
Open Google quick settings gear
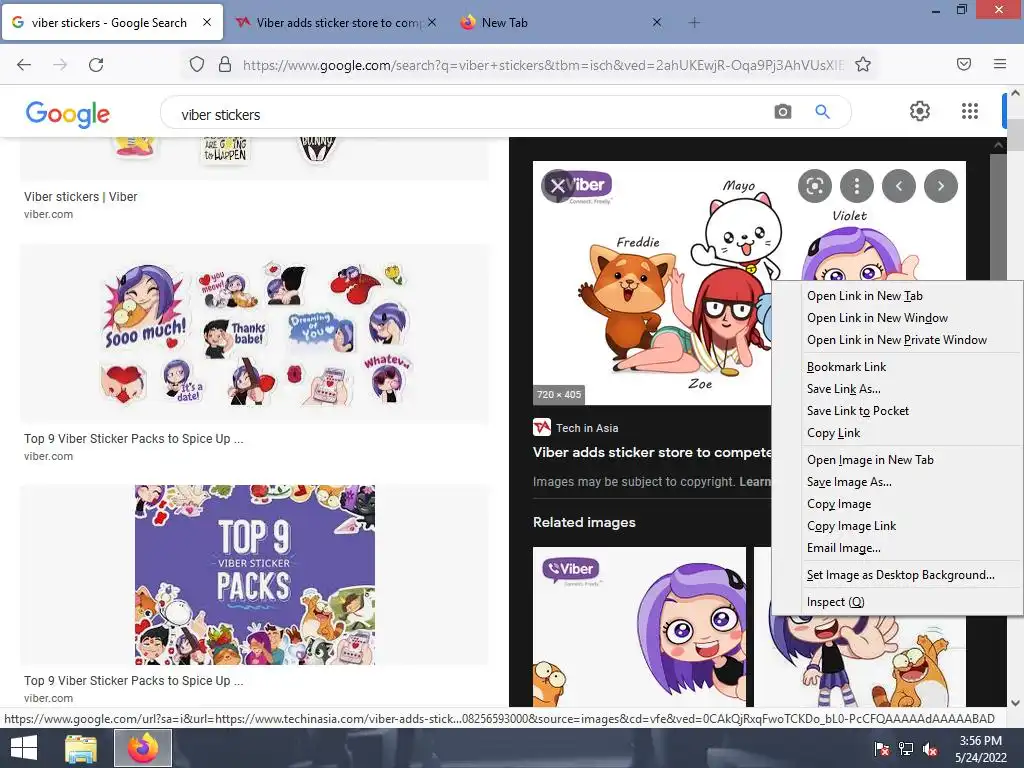click(920, 111)
